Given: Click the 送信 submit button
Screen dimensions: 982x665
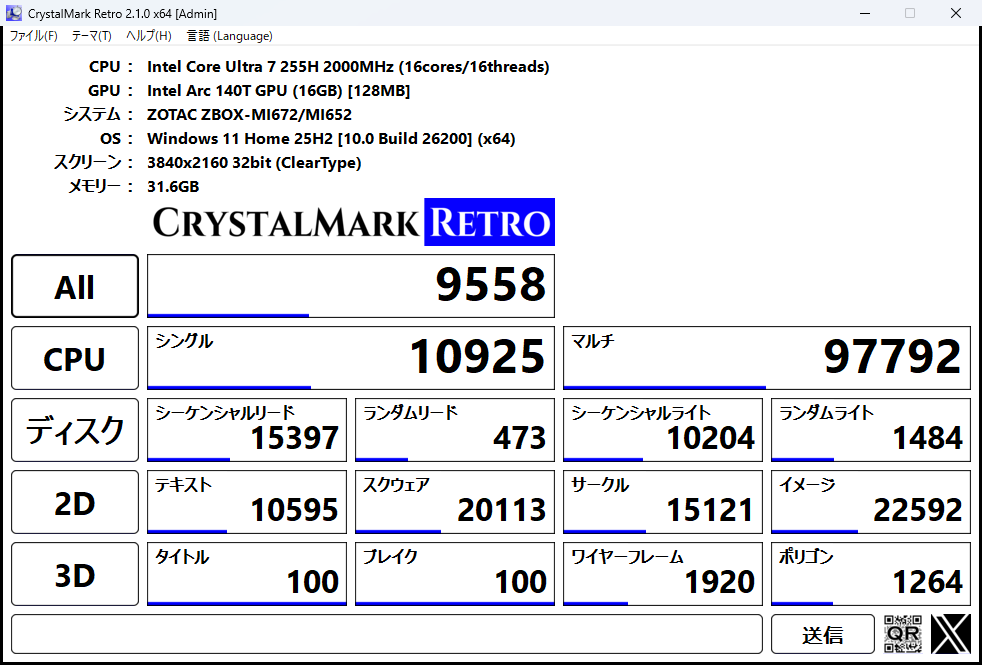Looking at the screenshot, I should click(822, 634).
